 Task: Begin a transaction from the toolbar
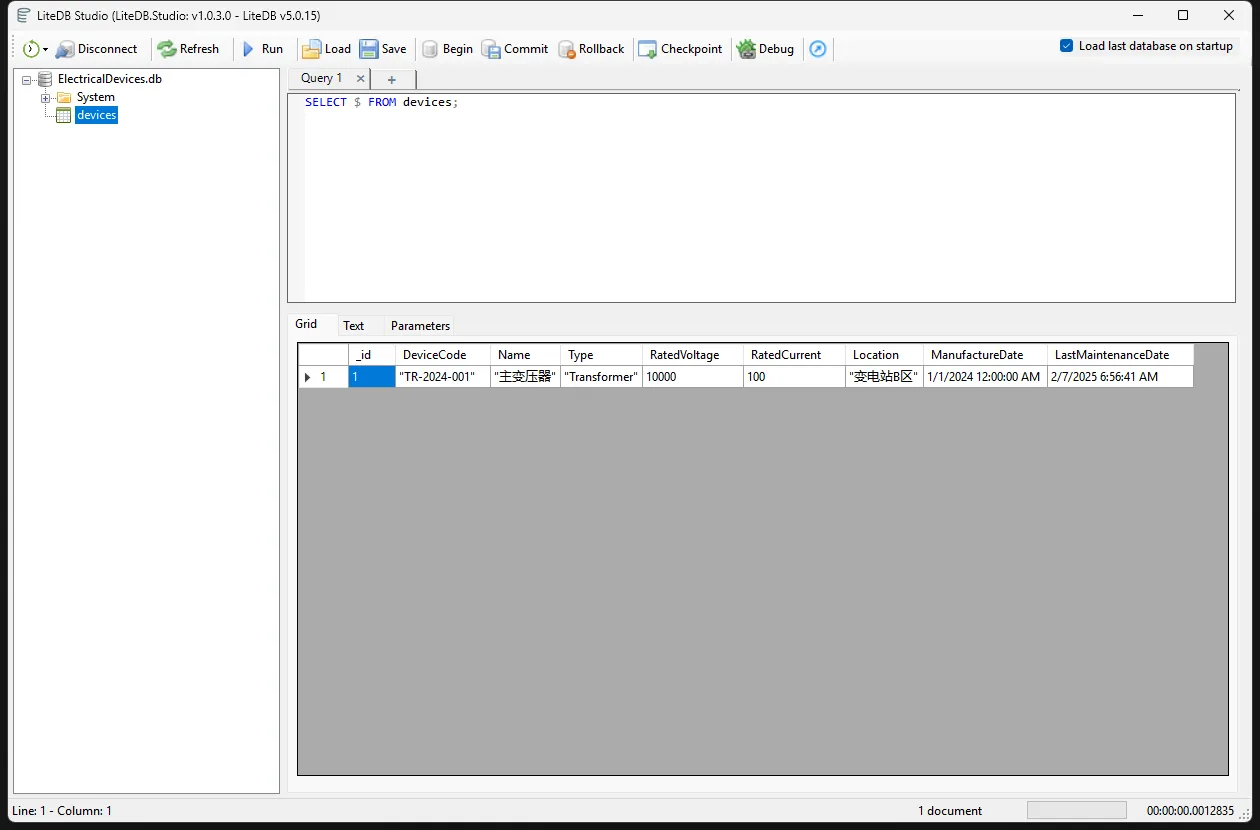tap(430, 49)
